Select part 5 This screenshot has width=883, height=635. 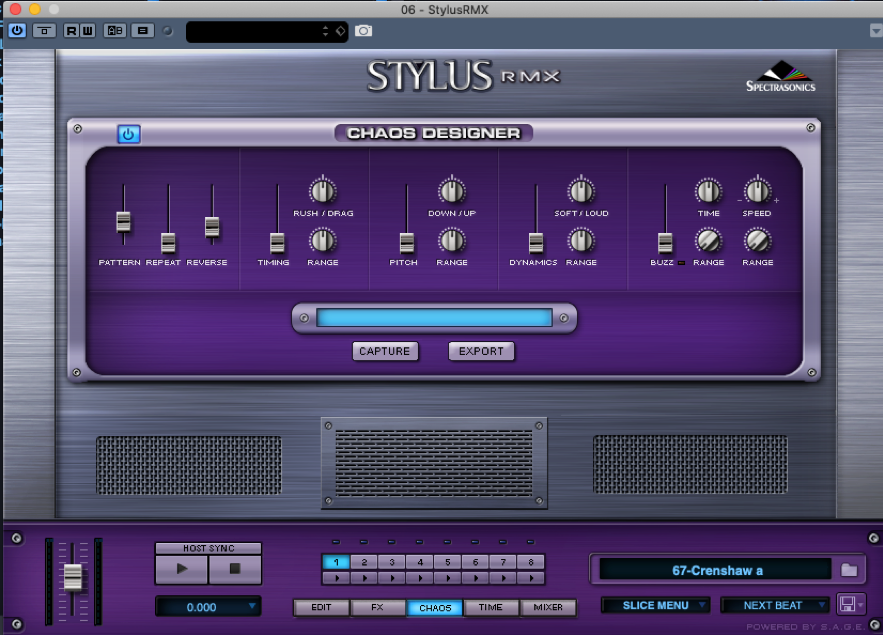(448, 562)
